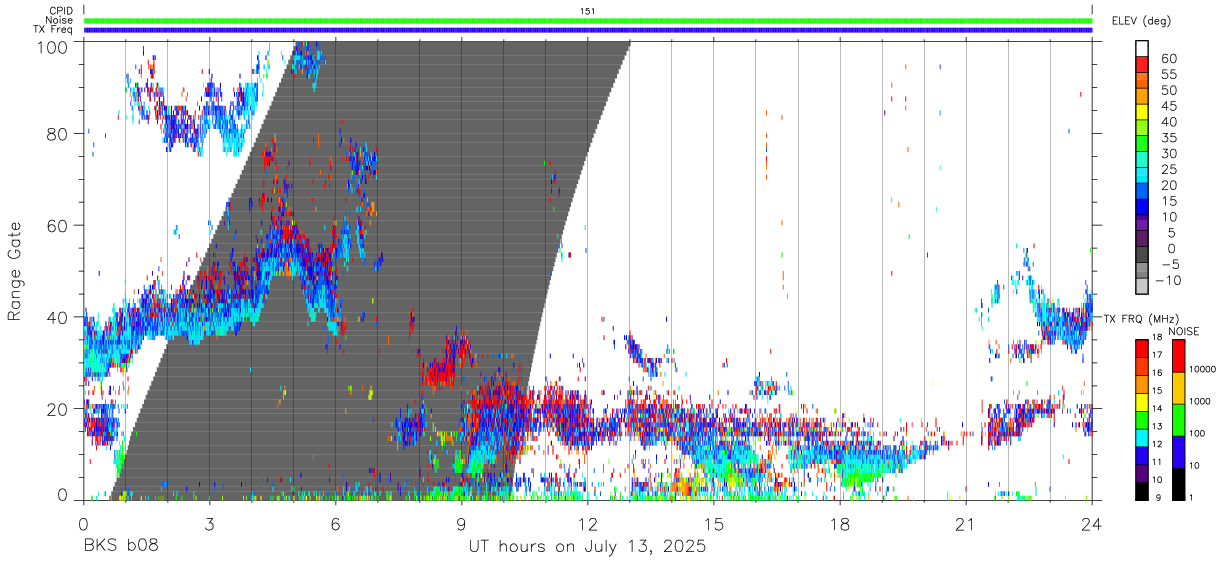Screen dimensions: 1228x567
Task: Click the 10000 label on NOISE colorbar
Action: [1202, 370]
